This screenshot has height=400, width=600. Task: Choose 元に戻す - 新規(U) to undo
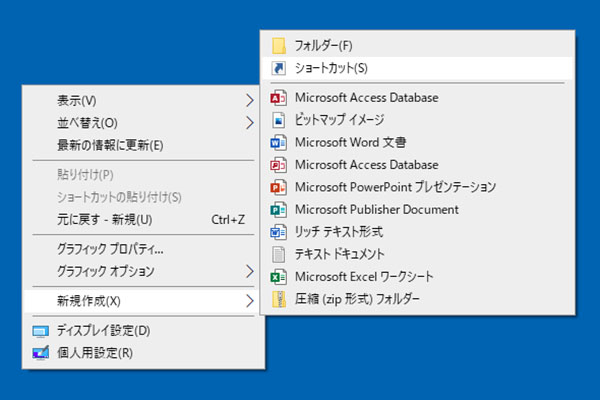coord(143,220)
